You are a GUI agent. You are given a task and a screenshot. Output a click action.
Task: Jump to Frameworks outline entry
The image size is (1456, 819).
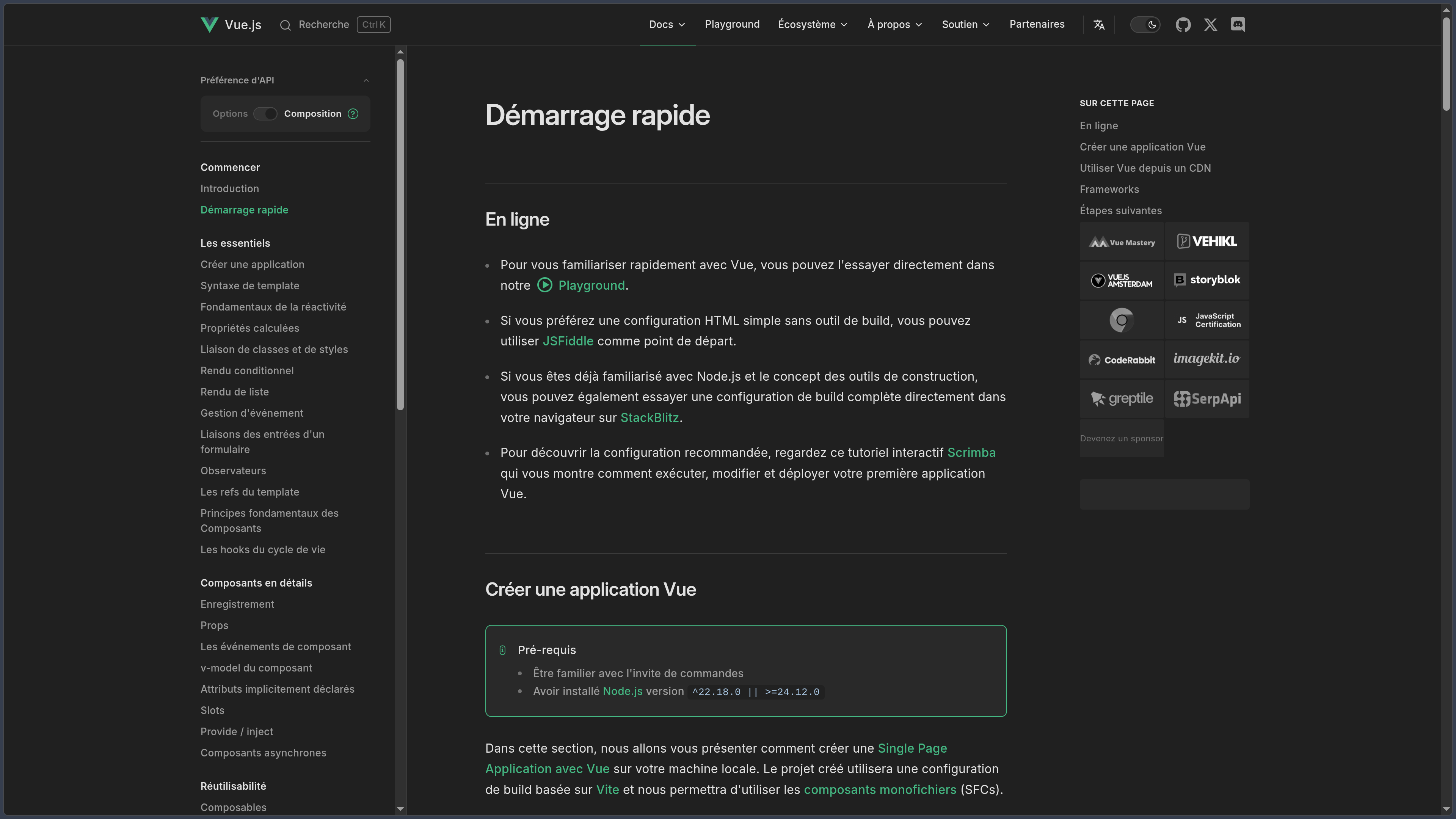1109,189
